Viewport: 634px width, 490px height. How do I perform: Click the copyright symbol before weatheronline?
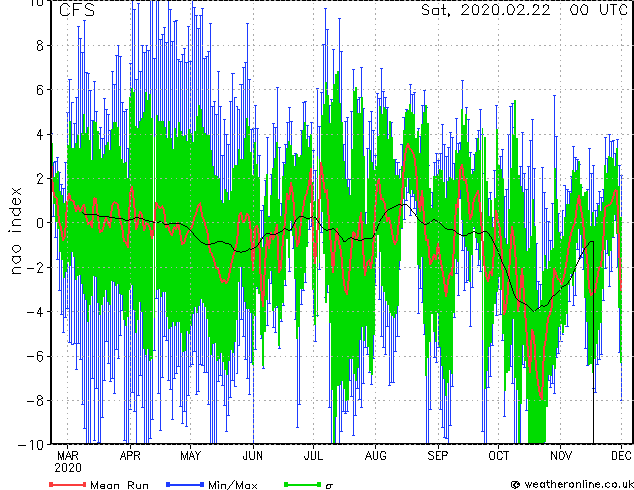515,485
